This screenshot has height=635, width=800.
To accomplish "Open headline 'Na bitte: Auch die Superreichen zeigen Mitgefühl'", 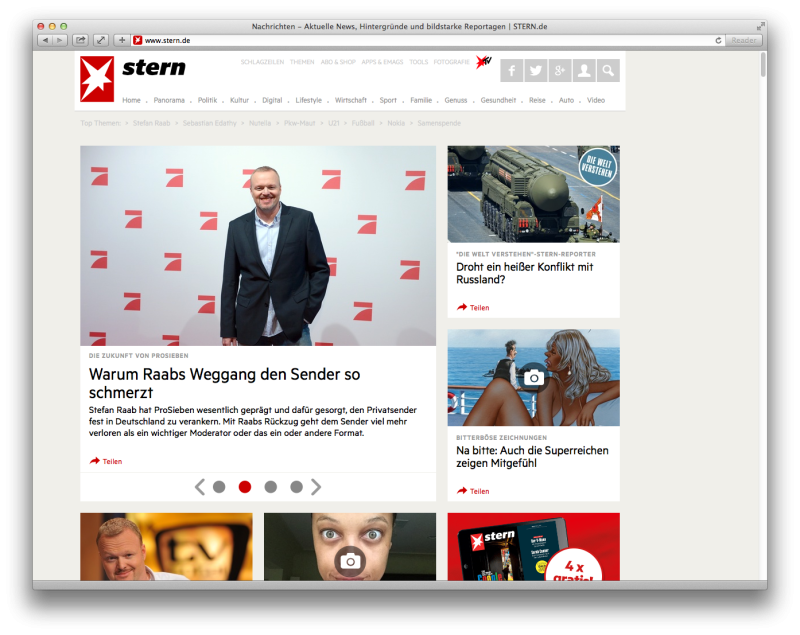I will pyautogui.click(x=532, y=457).
